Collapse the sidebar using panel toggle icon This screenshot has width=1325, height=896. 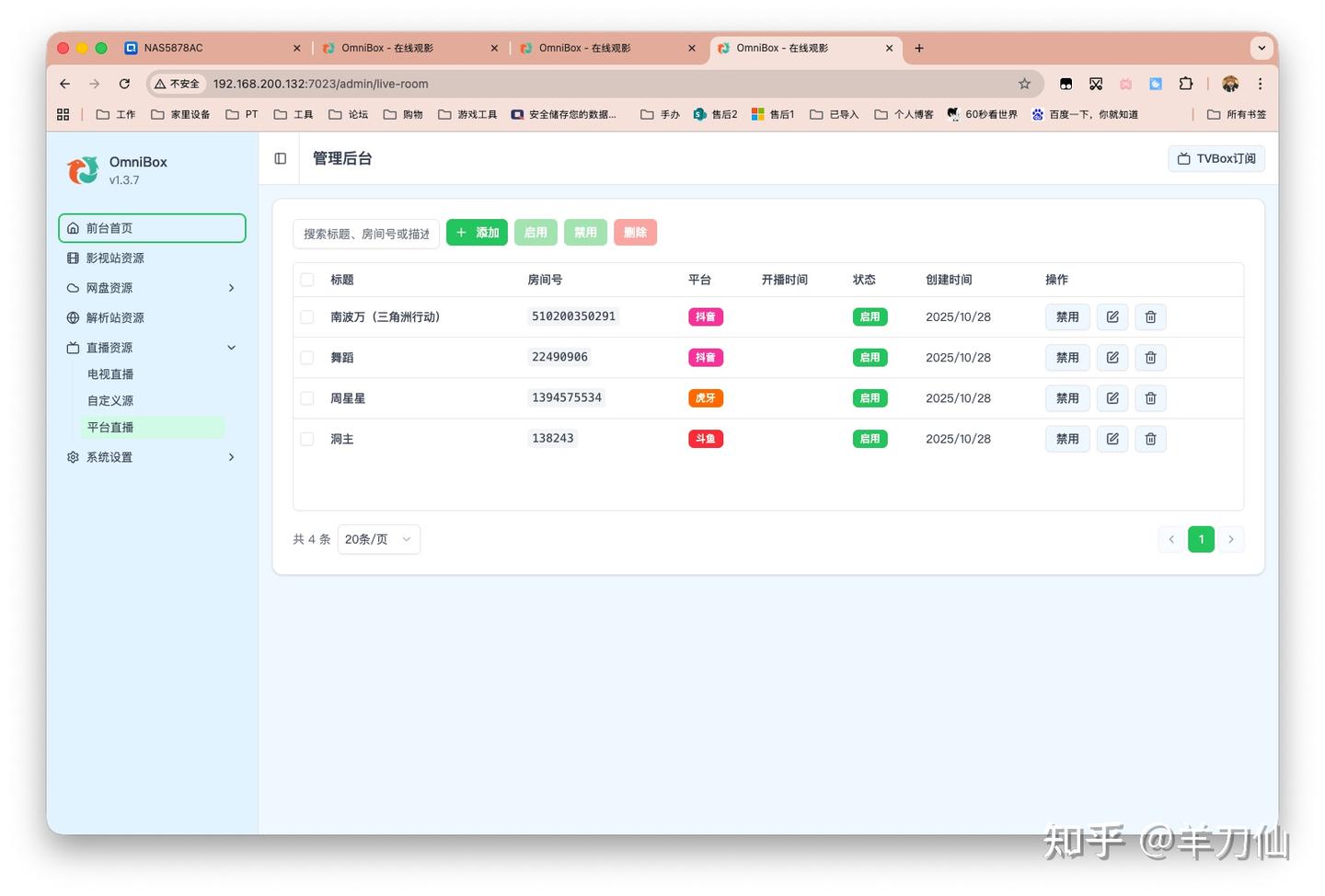click(x=281, y=159)
